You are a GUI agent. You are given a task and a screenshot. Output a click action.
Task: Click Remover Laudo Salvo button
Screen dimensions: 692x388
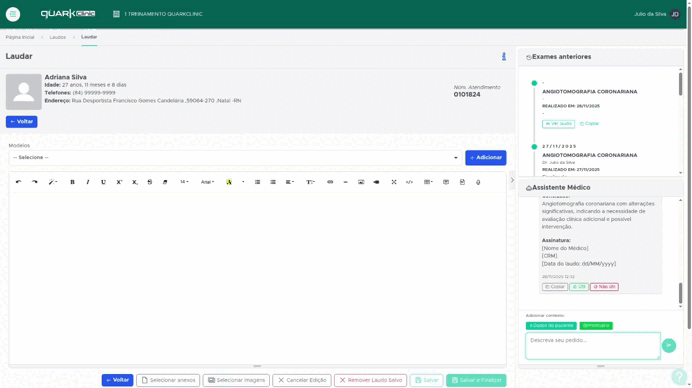[x=370, y=380]
